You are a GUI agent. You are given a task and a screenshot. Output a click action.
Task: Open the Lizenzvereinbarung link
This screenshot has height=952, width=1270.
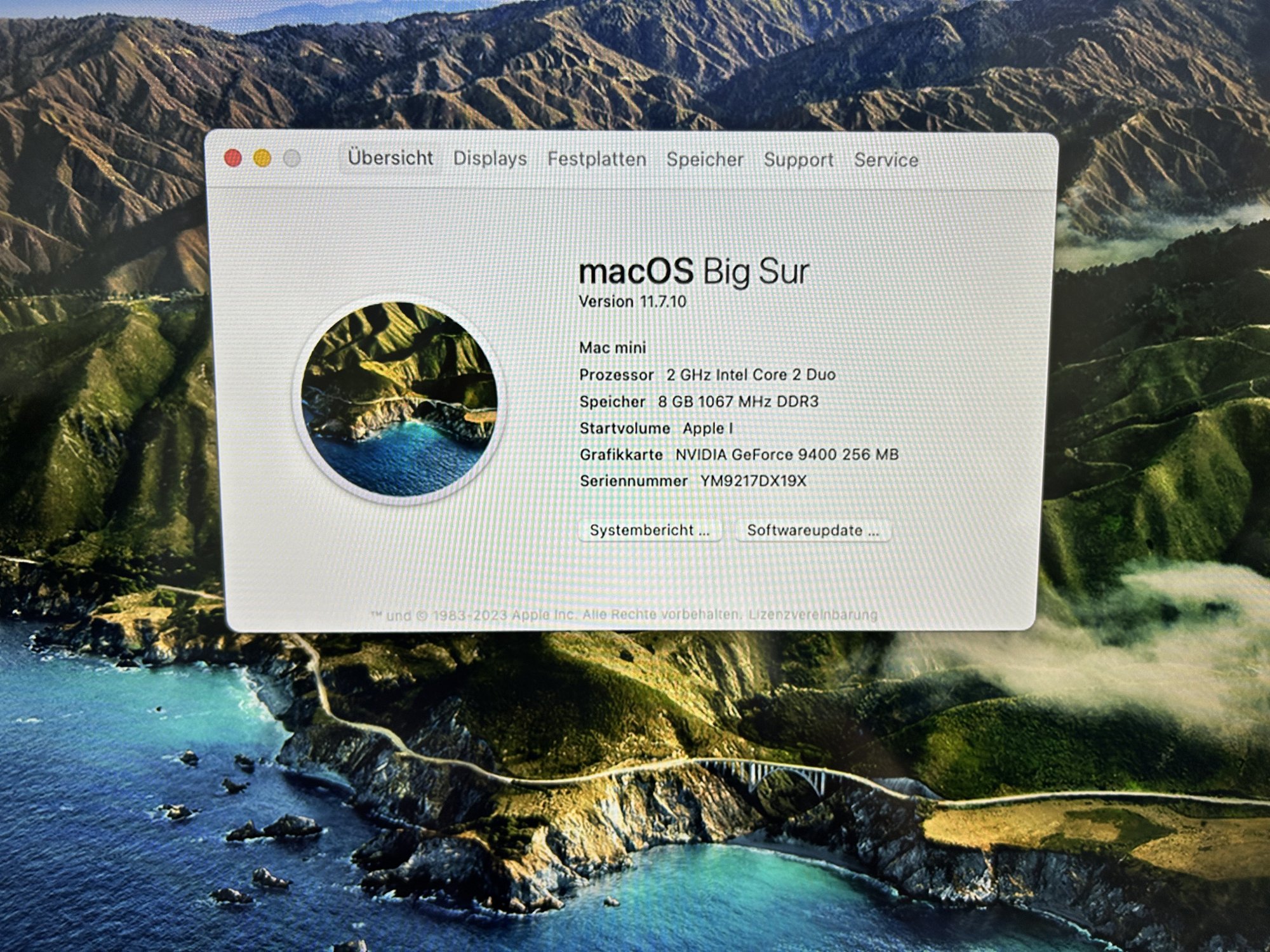tap(813, 614)
